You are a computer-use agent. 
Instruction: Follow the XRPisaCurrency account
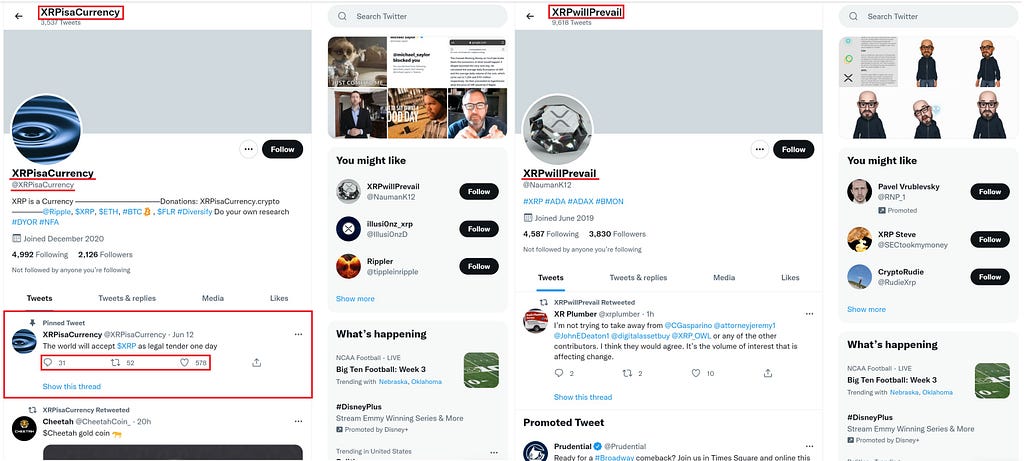click(283, 149)
